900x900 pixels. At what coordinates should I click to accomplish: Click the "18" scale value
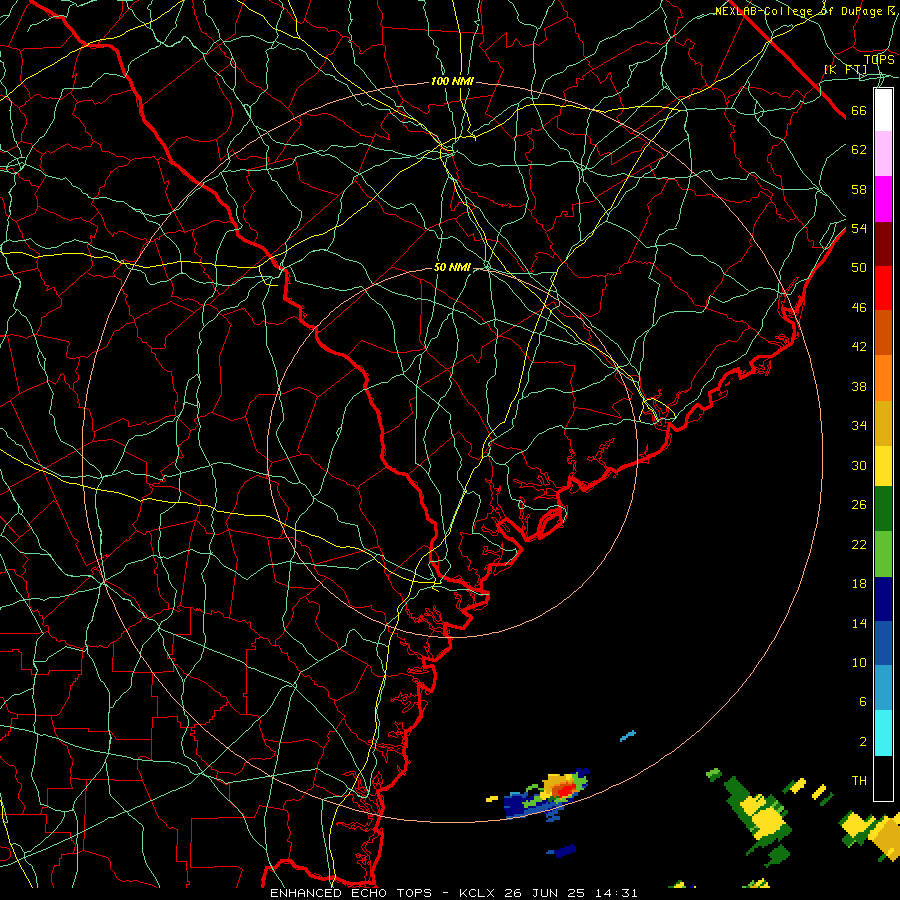[x=859, y=584]
